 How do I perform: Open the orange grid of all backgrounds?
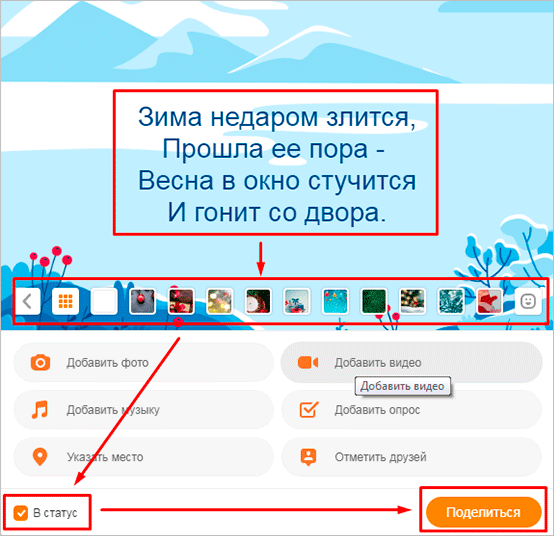click(x=65, y=301)
